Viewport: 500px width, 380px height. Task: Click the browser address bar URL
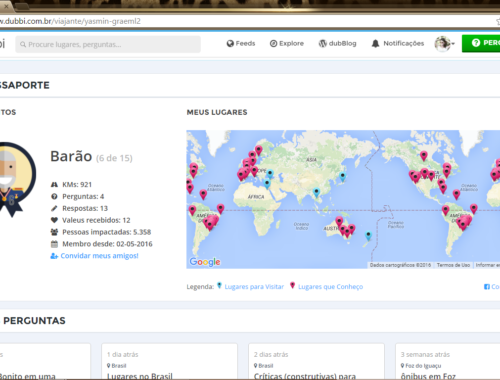(70, 21)
